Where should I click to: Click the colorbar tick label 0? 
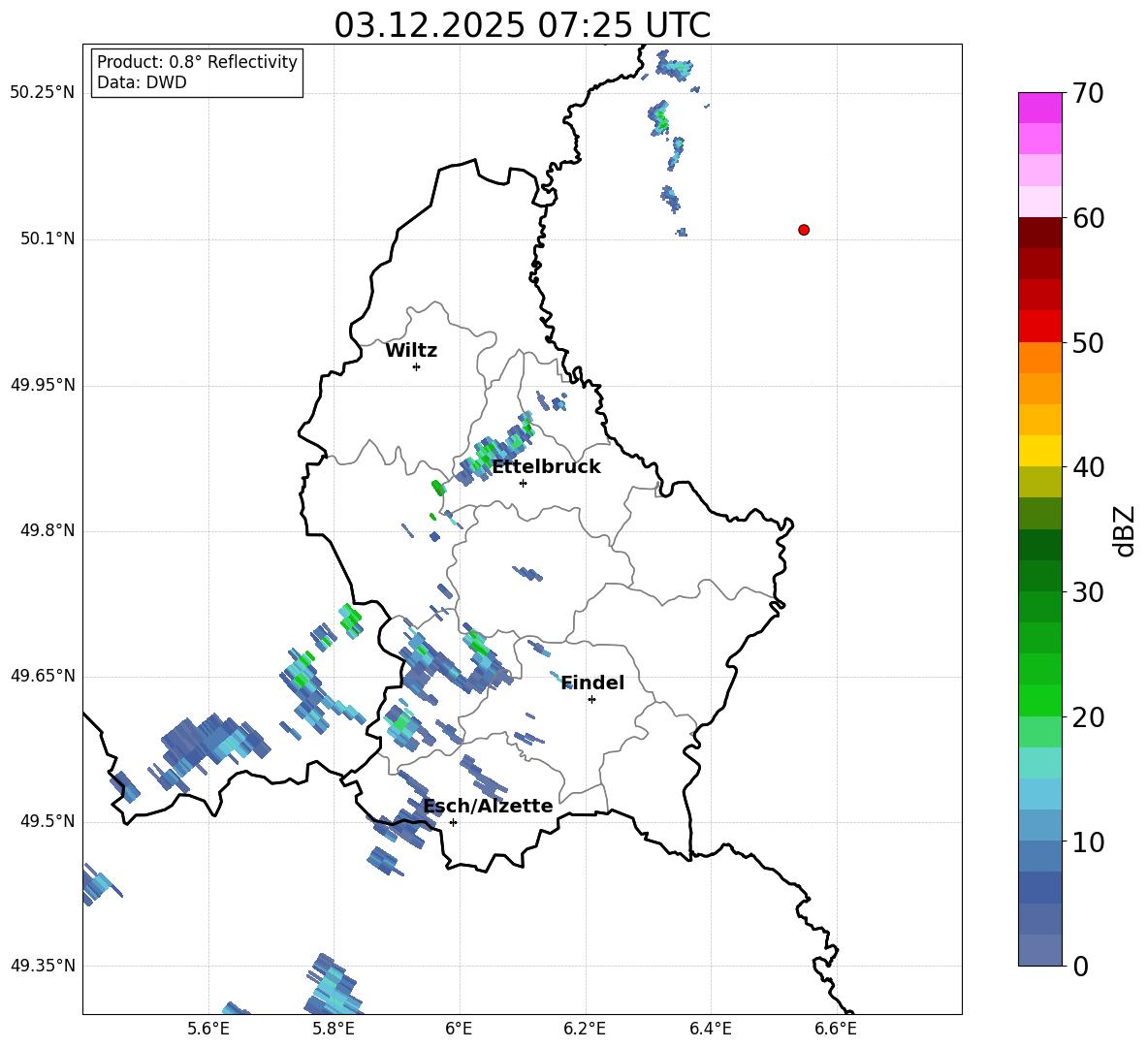point(1080,966)
